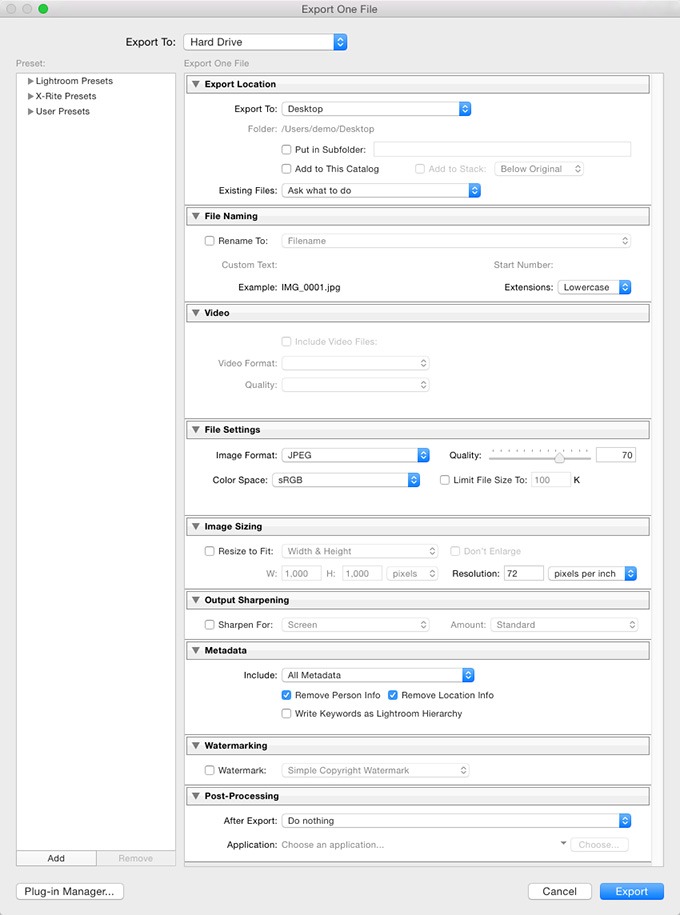The image size is (680, 915).
Task: Enable the Rename To option
Action: (x=209, y=240)
